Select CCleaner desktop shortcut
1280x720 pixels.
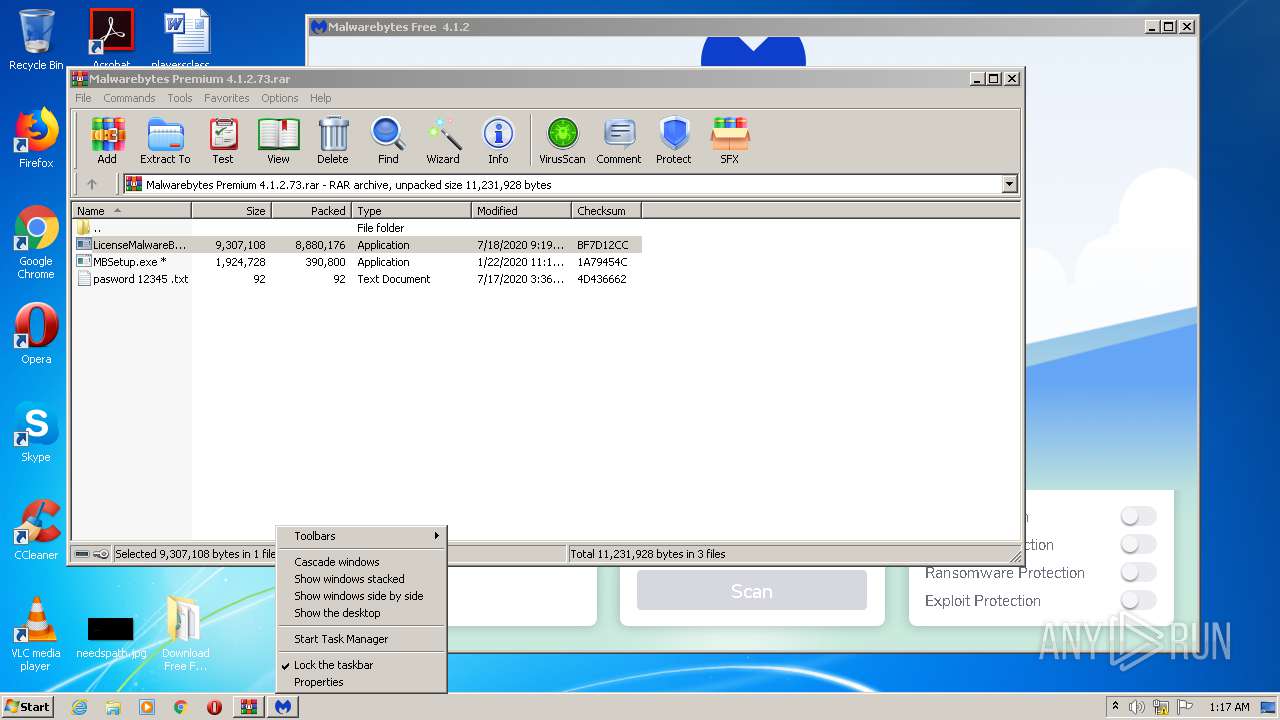coord(36,530)
